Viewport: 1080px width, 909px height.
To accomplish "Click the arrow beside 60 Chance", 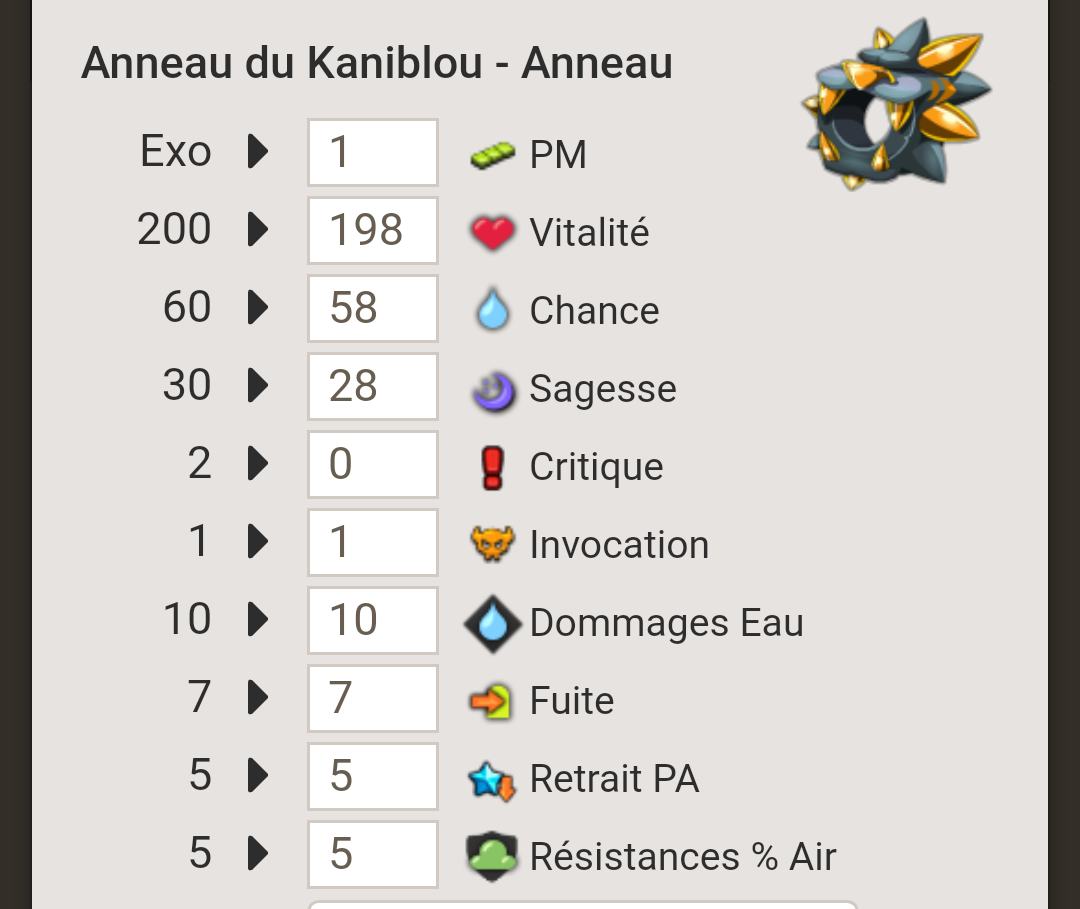I will pos(258,306).
